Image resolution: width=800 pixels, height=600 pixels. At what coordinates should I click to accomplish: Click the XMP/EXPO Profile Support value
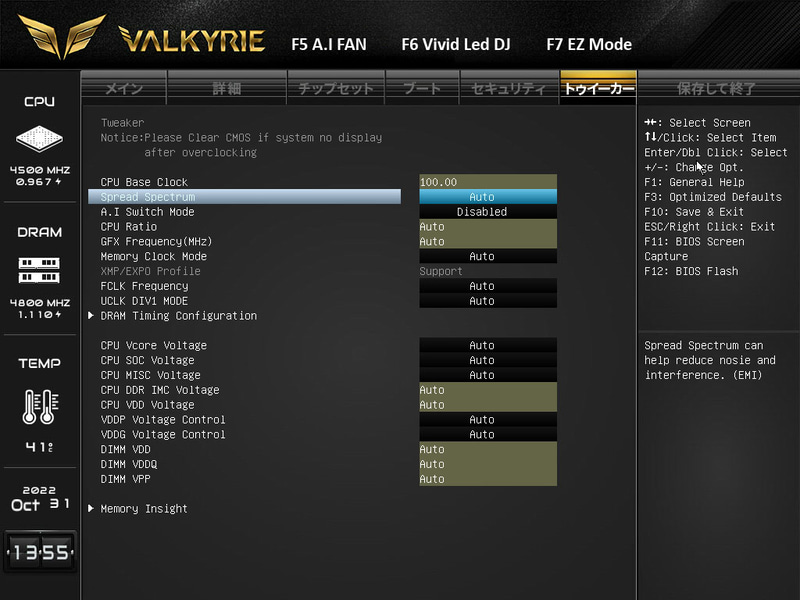pyautogui.click(x=441, y=271)
